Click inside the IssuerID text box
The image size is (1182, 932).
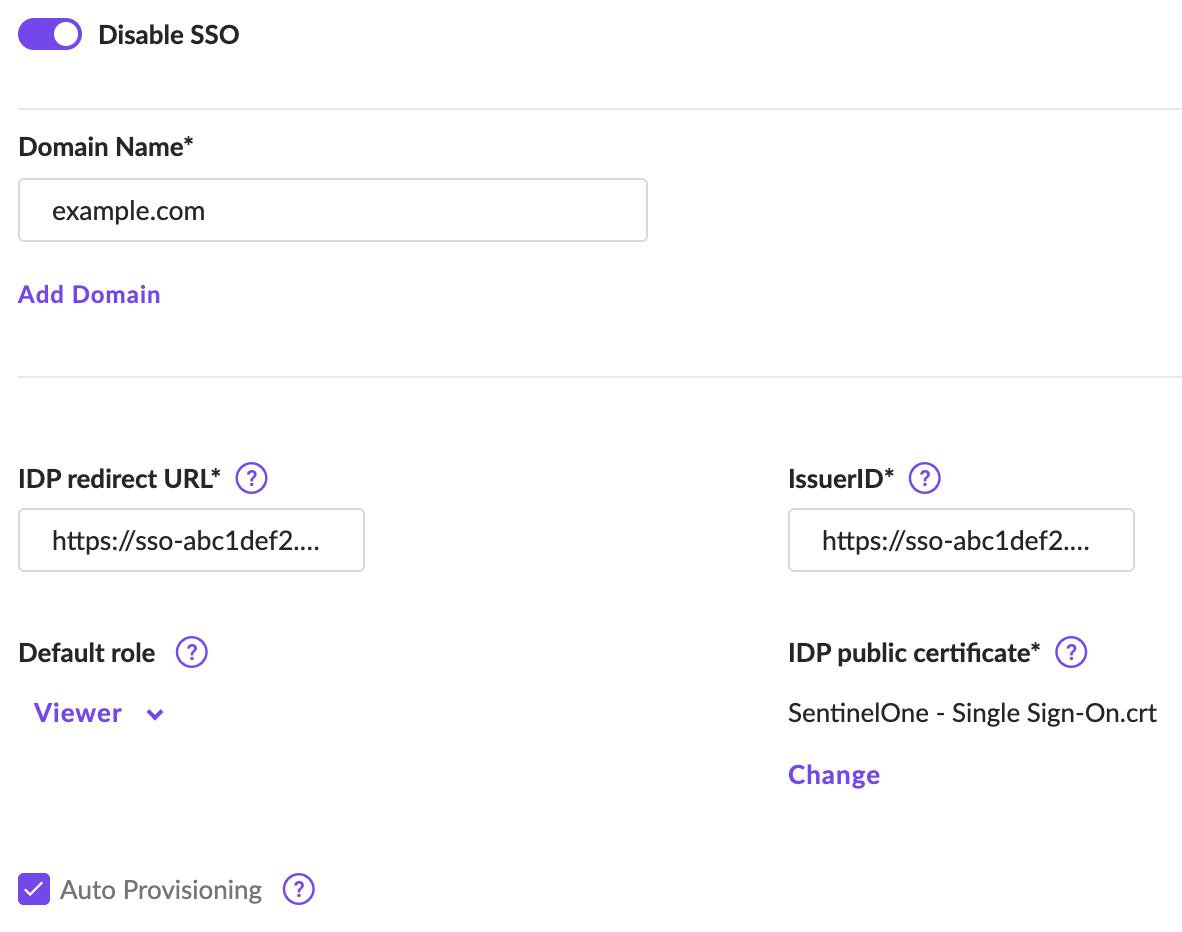[x=960, y=540]
